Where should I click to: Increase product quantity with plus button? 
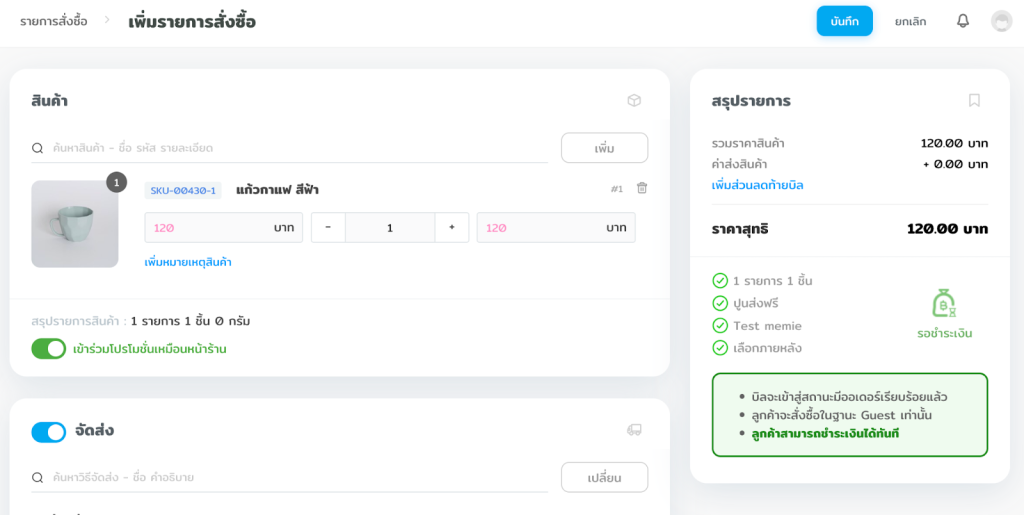point(452,228)
